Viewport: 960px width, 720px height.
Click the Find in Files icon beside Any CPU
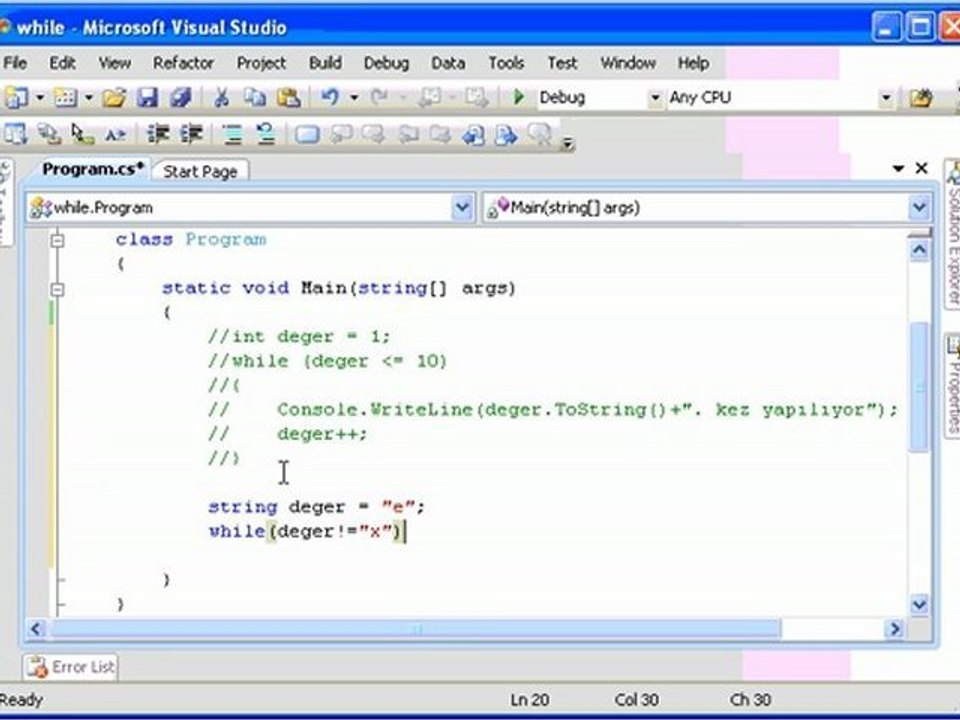[921, 97]
